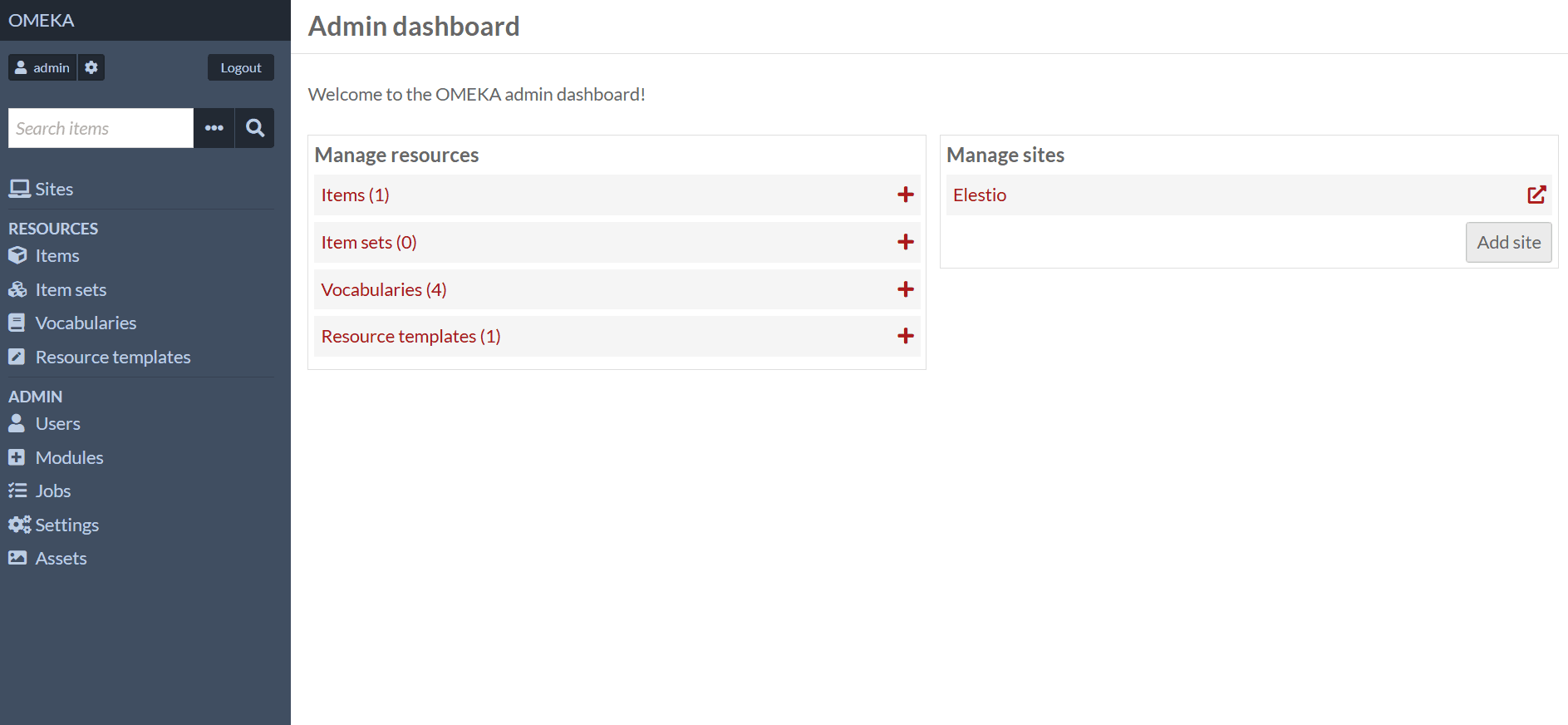
Task: Open Resource templates in the sidebar
Action: click(x=100, y=357)
